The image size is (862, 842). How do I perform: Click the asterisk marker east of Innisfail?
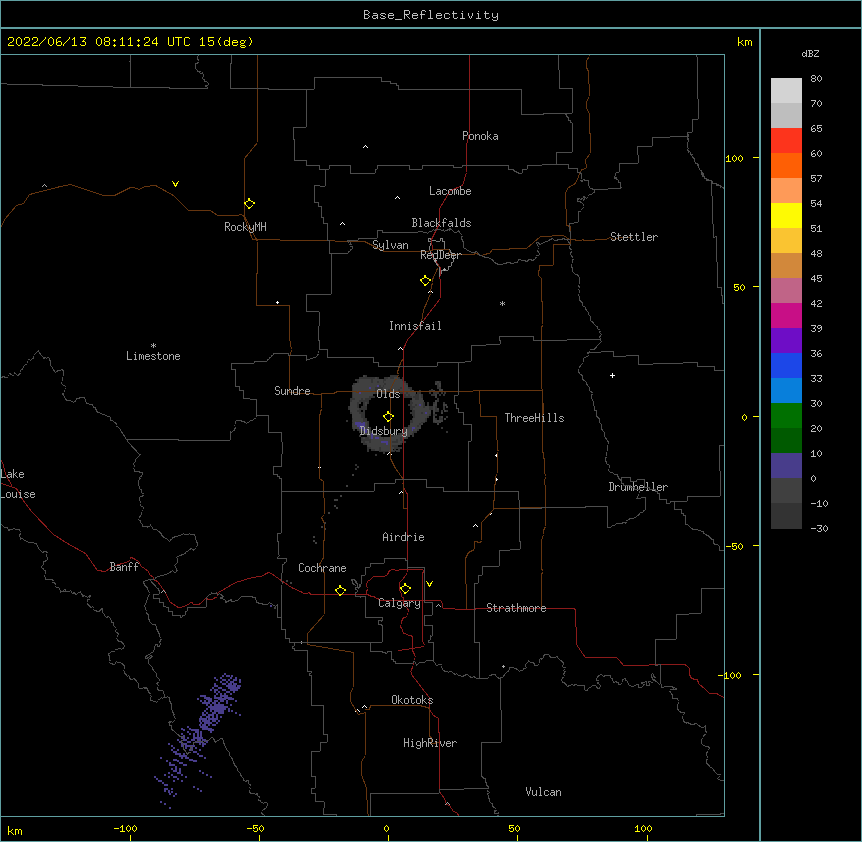502,303
